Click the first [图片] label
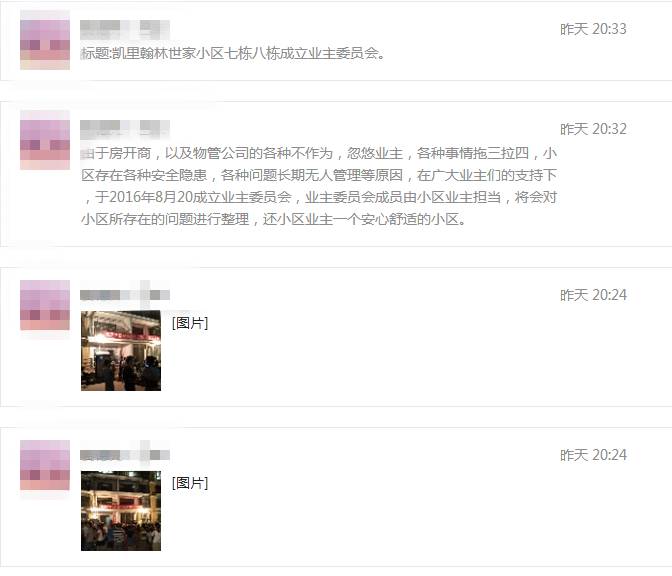This screenshot has width=672, height=576. tap(190, 323)
